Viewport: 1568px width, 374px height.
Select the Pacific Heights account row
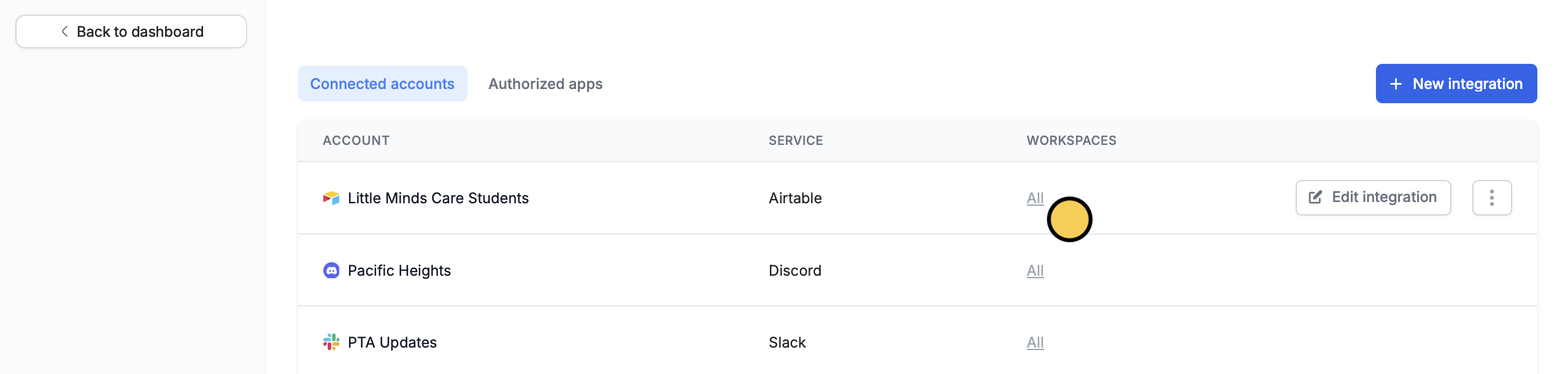pyautogui.click(x=399, y=270)
